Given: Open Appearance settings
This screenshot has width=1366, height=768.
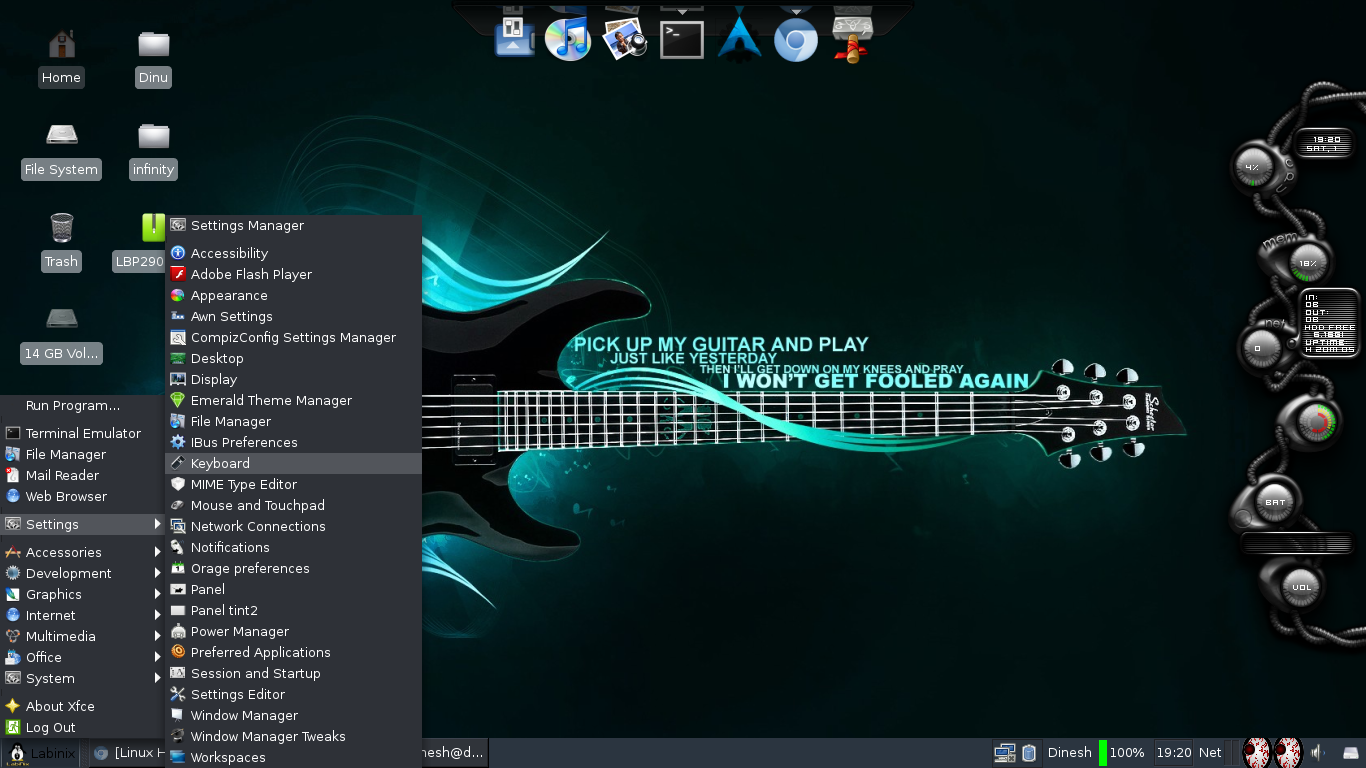Looking at the screenshot, I should tap(293, 295).
